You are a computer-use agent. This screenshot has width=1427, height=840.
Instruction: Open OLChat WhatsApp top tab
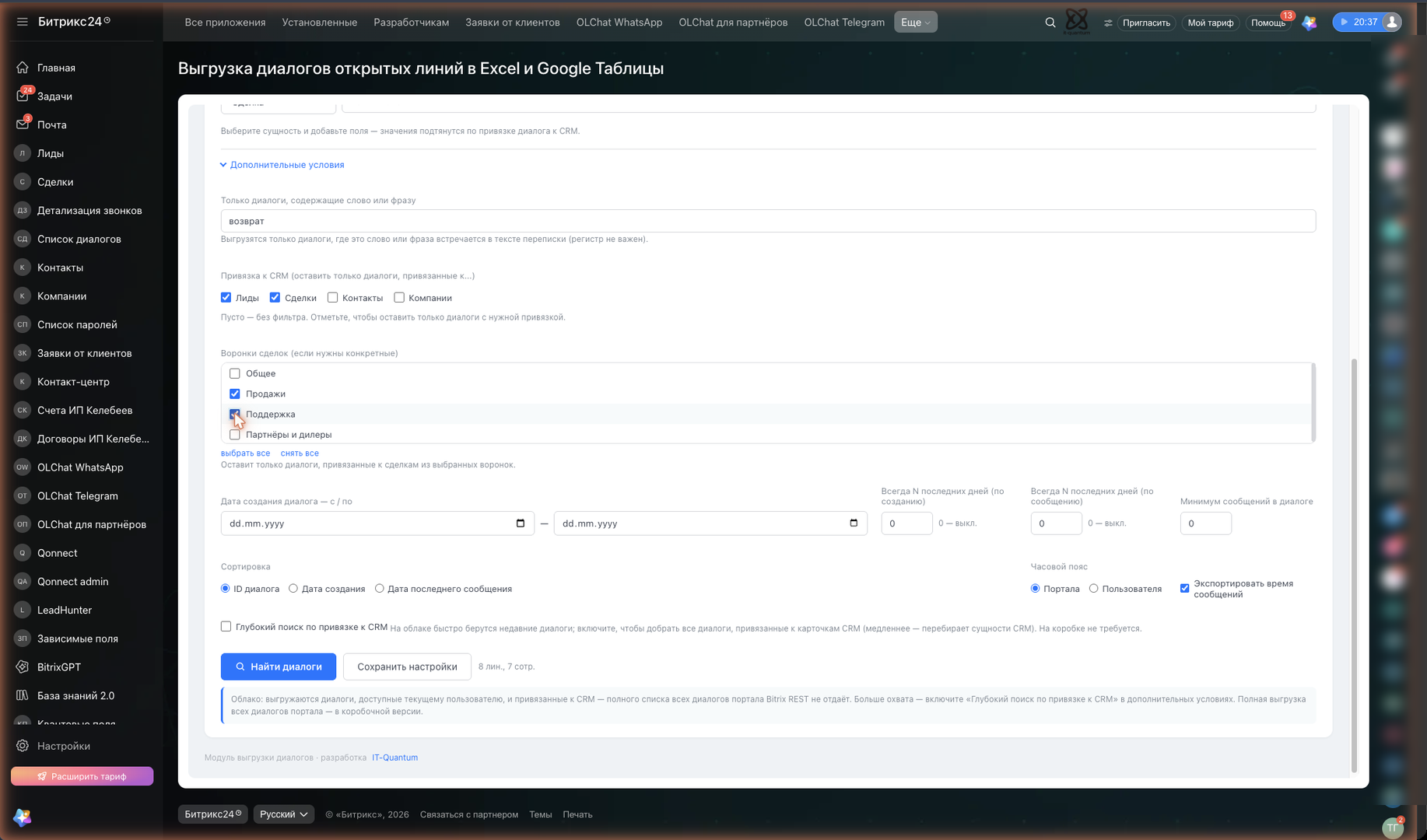tap(619, 22)
